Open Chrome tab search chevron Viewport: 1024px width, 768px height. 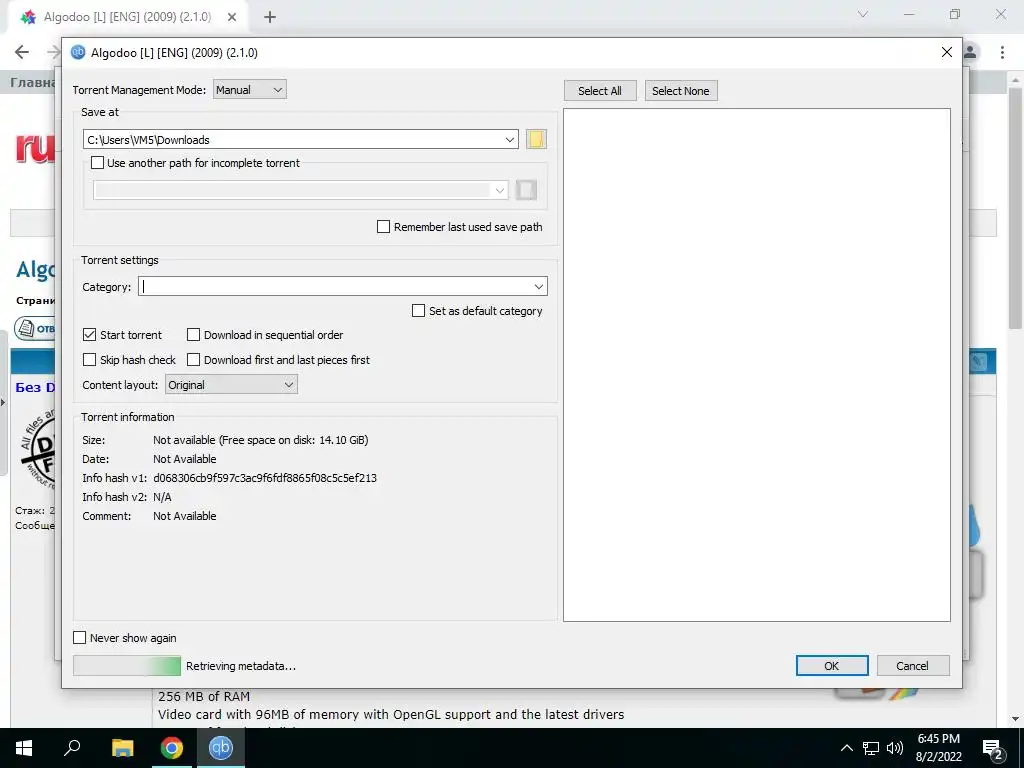(863, 14)
